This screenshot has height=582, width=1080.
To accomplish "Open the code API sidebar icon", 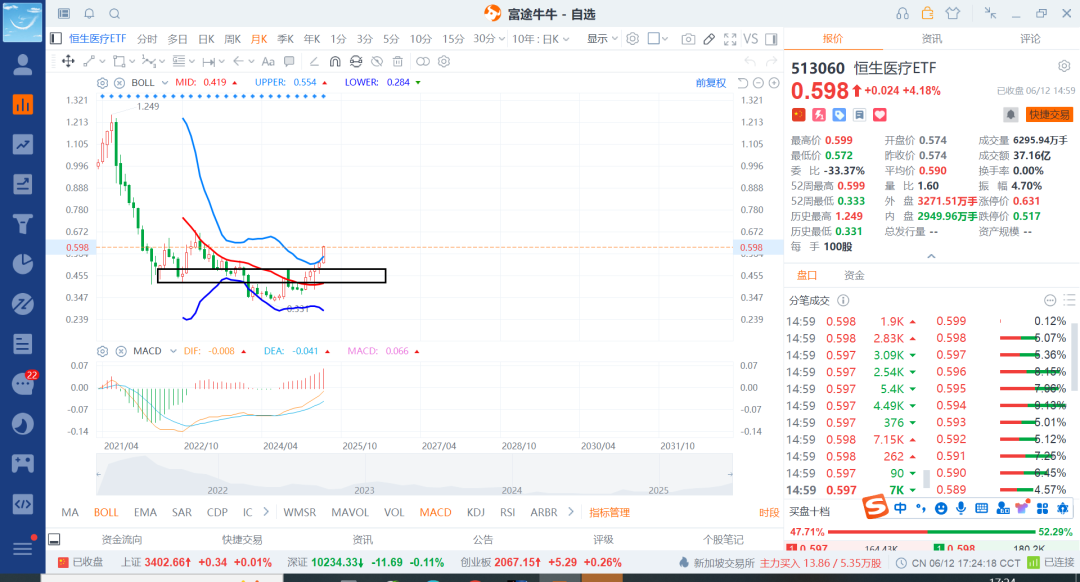I will coord(23,503).
